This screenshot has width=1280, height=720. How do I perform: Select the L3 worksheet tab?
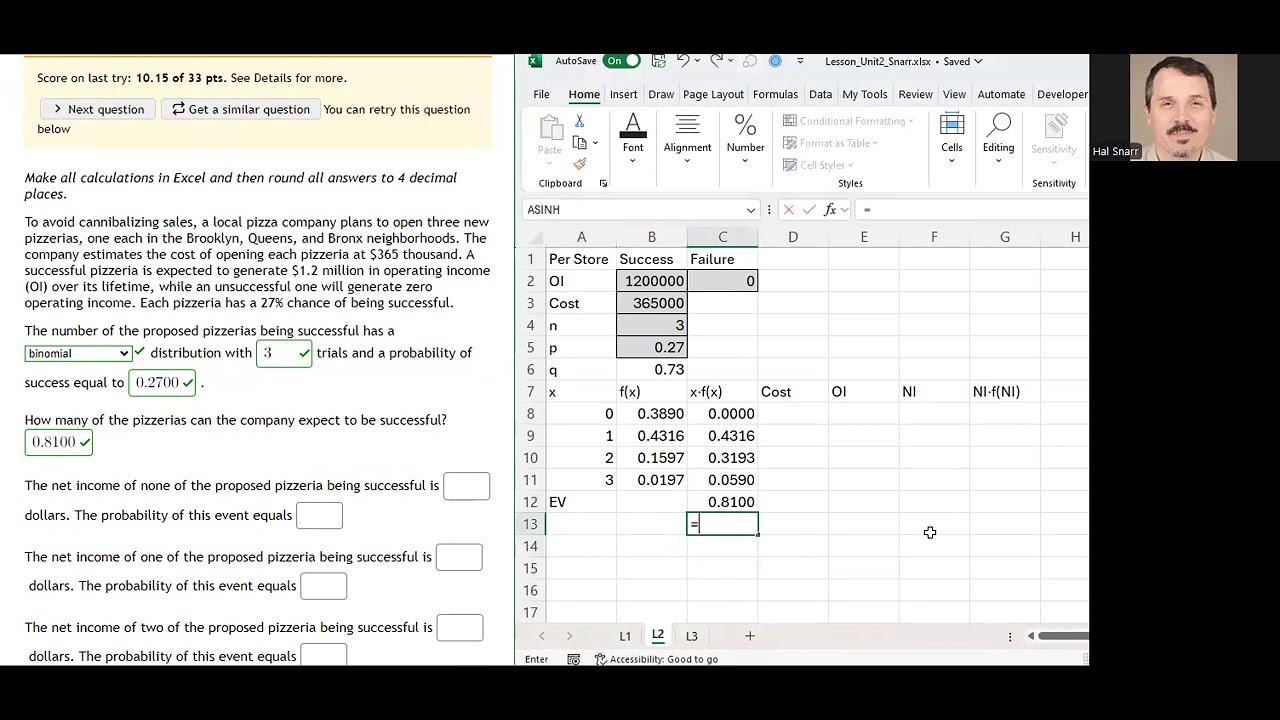691,636
